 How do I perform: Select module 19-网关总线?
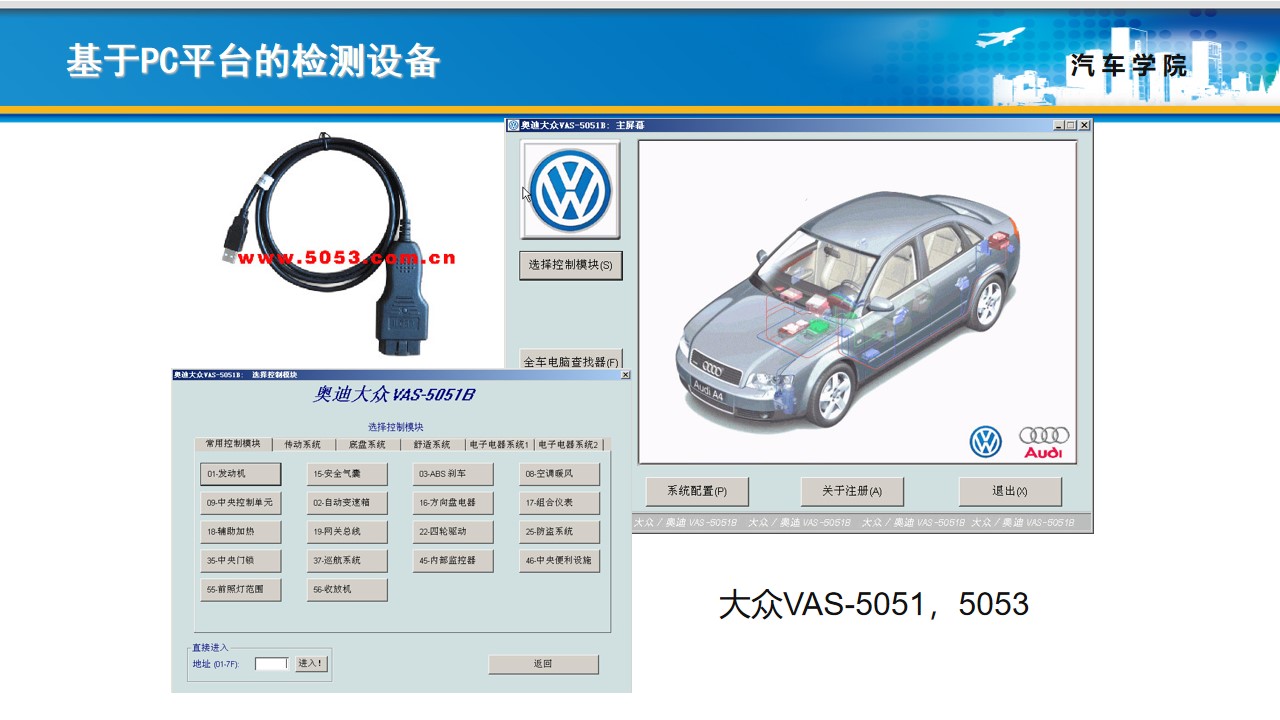coord(347,532)
